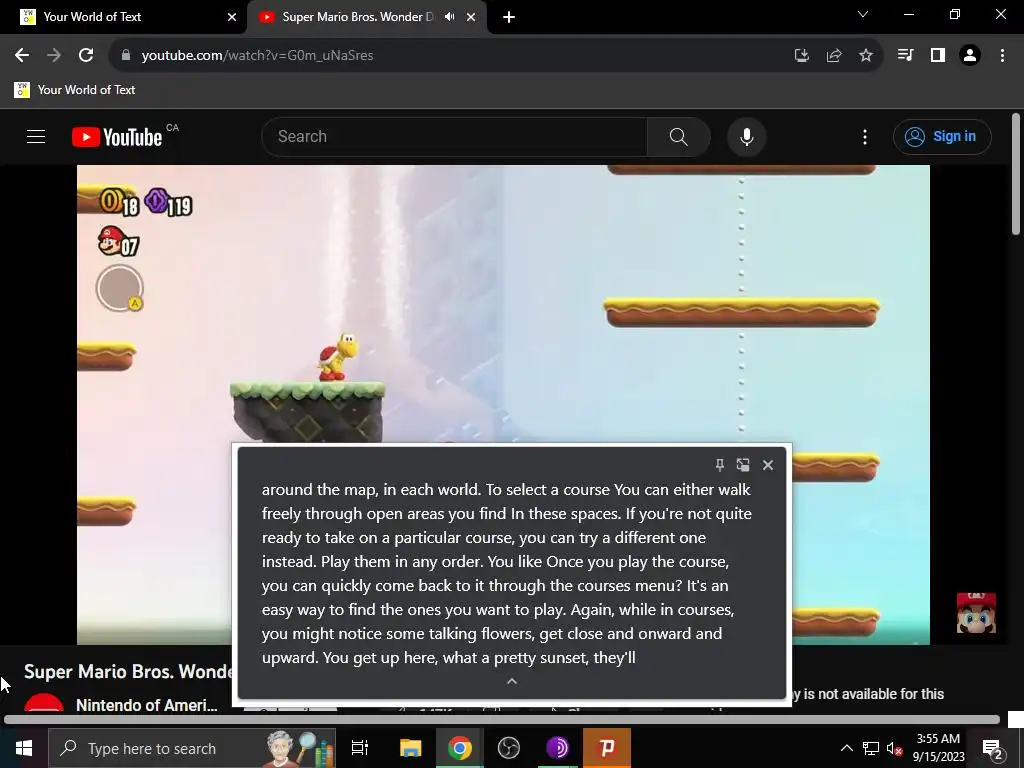Toggle the browser side panel
The height and width of the screenshot is (768, 1024).
[938, 56]
